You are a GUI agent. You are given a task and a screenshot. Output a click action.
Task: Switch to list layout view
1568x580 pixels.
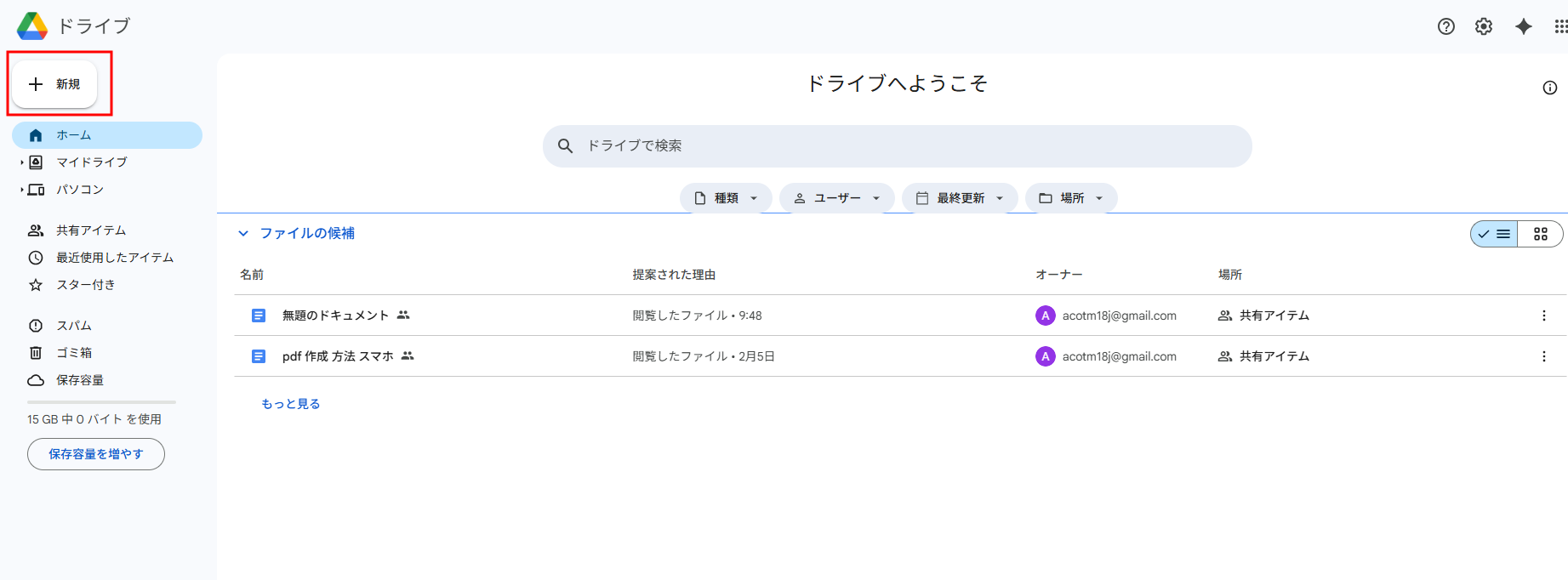pos(1495,234)
